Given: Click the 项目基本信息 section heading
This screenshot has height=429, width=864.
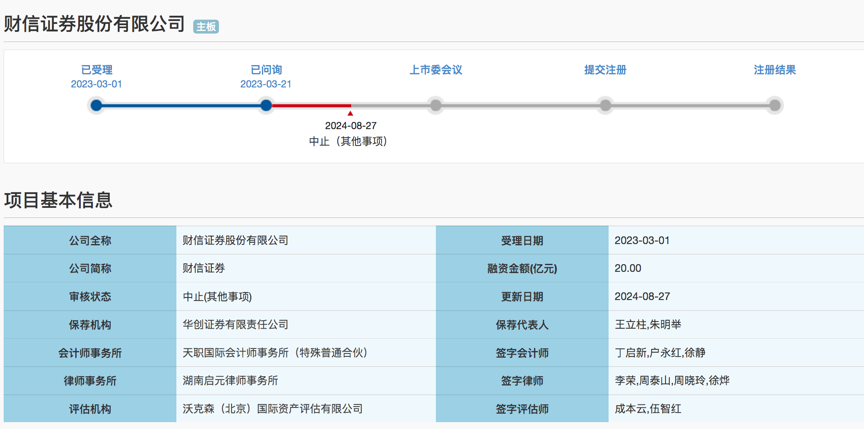Looking at the screenshot, I should point(58,199).
